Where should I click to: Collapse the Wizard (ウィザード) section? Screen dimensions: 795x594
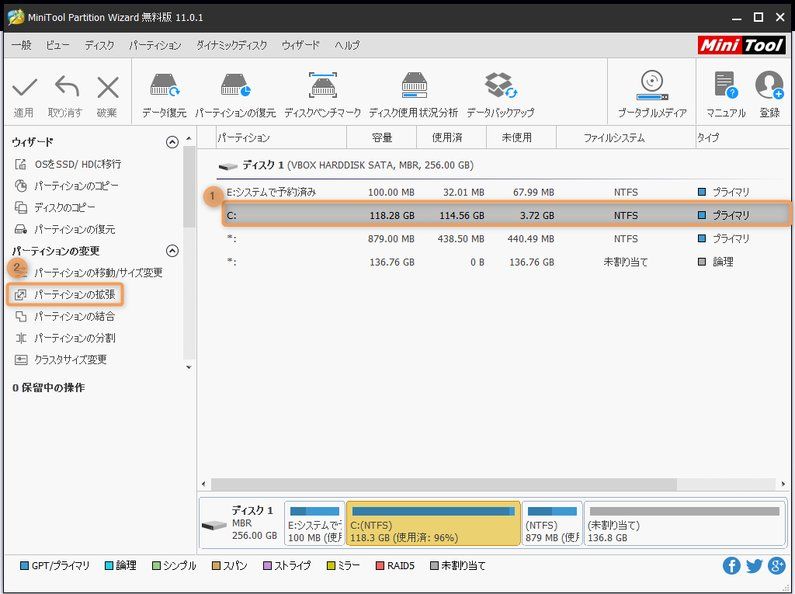pyautogui.click(x=172, y=142)
